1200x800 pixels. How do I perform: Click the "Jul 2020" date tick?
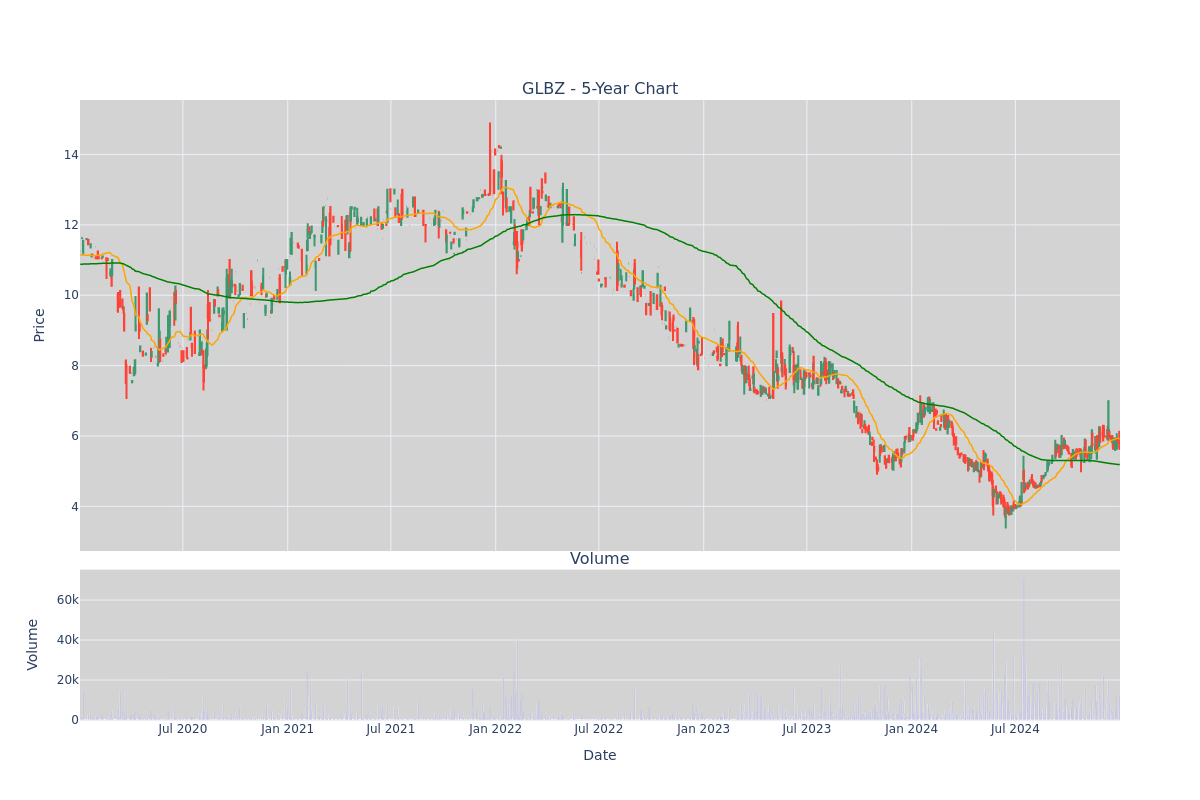(183, 729)
